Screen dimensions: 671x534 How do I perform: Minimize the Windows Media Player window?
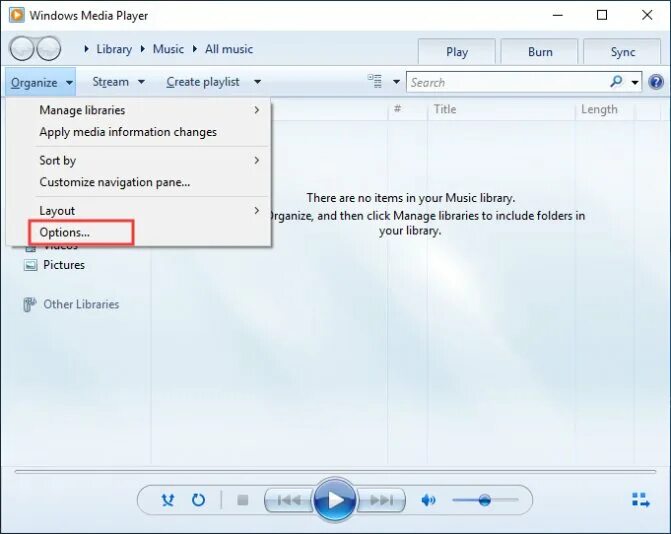point(558,15)
